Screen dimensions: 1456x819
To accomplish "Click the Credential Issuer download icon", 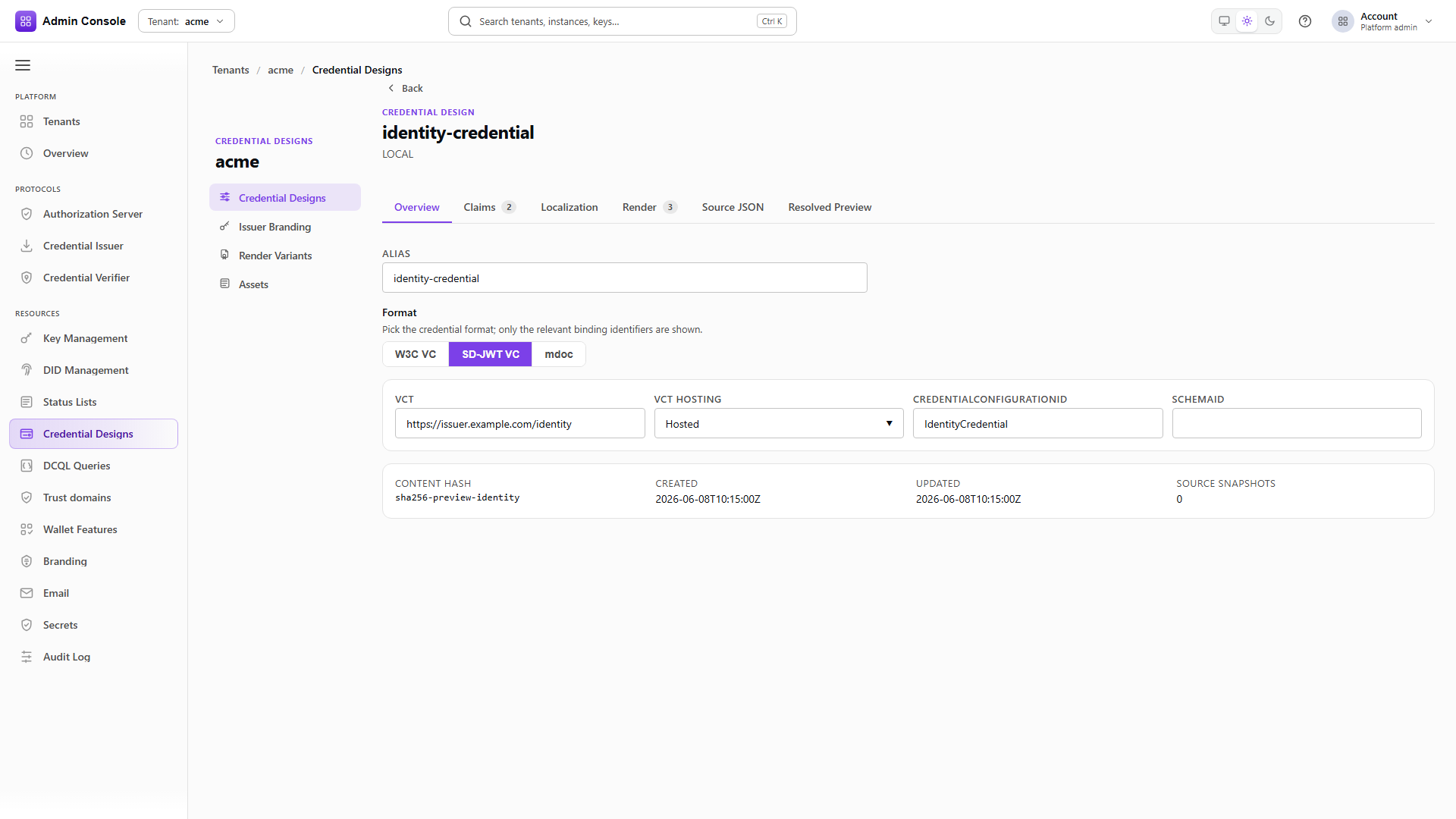I will pyautogui.click(x=27, y=246).
